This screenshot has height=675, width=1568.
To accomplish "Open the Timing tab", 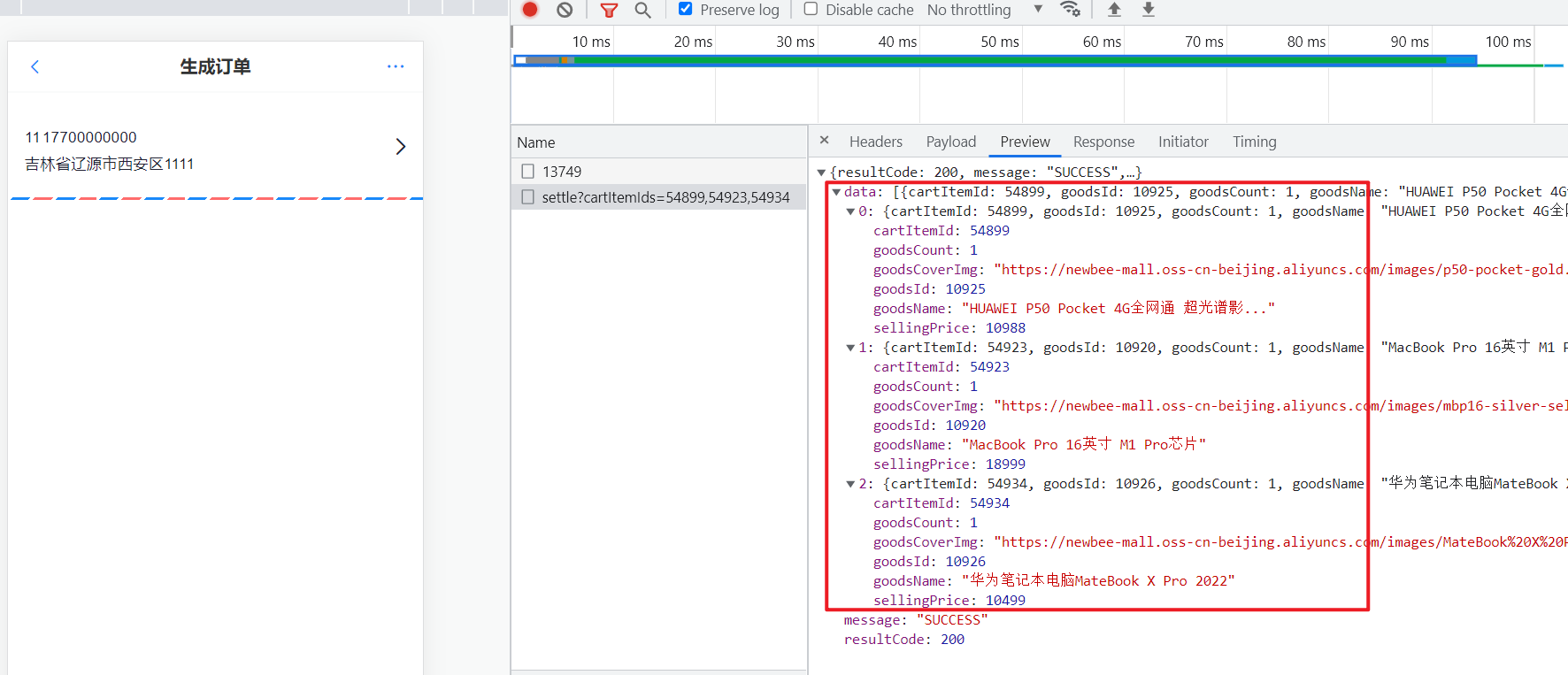I will tap(1255, 142).
